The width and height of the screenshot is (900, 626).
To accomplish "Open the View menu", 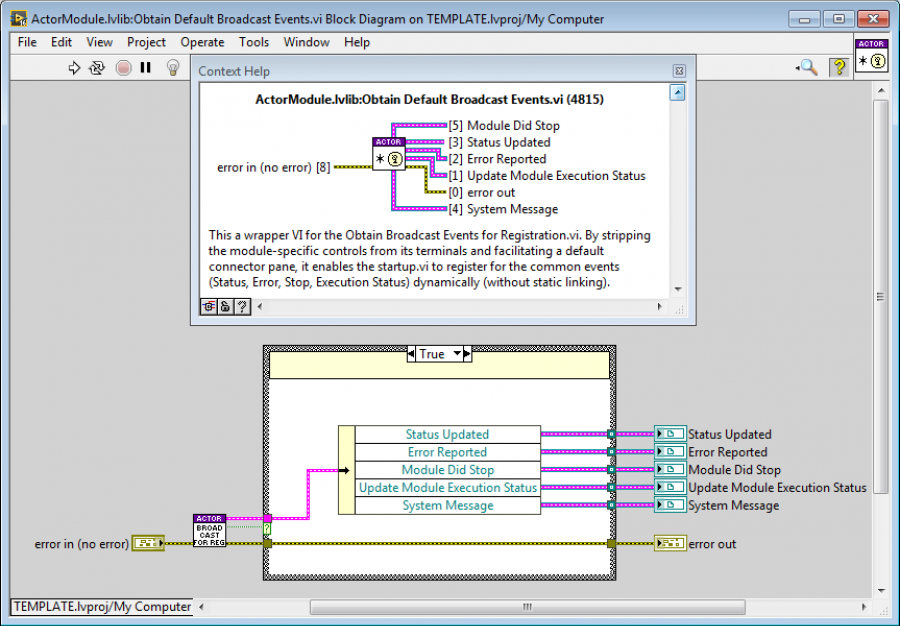I will pos(99,42).
